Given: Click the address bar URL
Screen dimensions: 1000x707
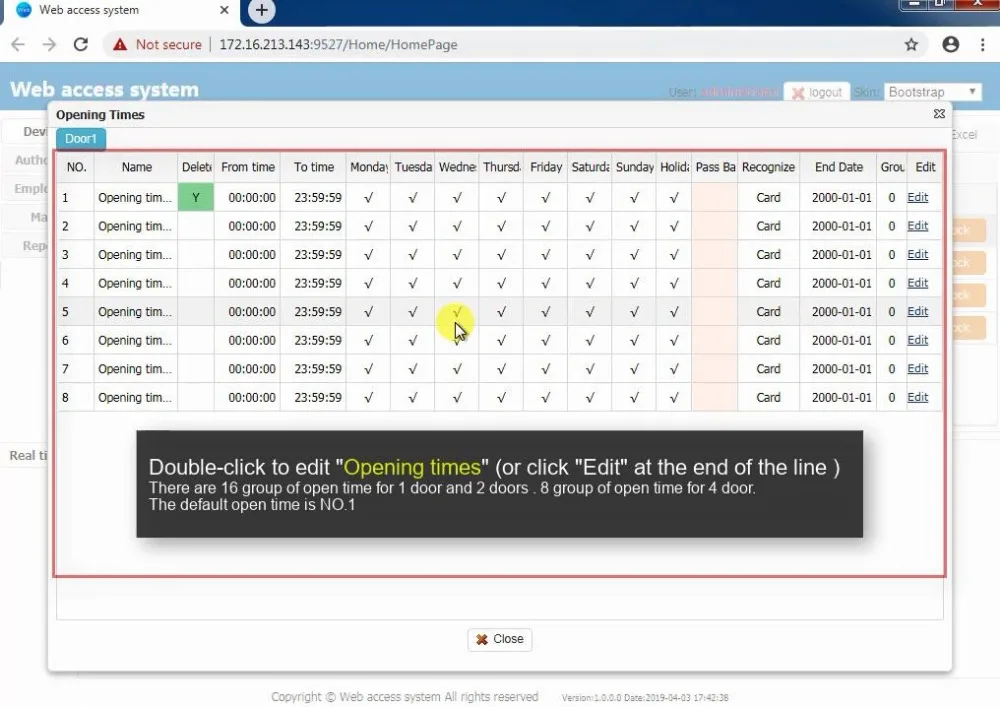Looking at the screenshot, I should point(338,45).
